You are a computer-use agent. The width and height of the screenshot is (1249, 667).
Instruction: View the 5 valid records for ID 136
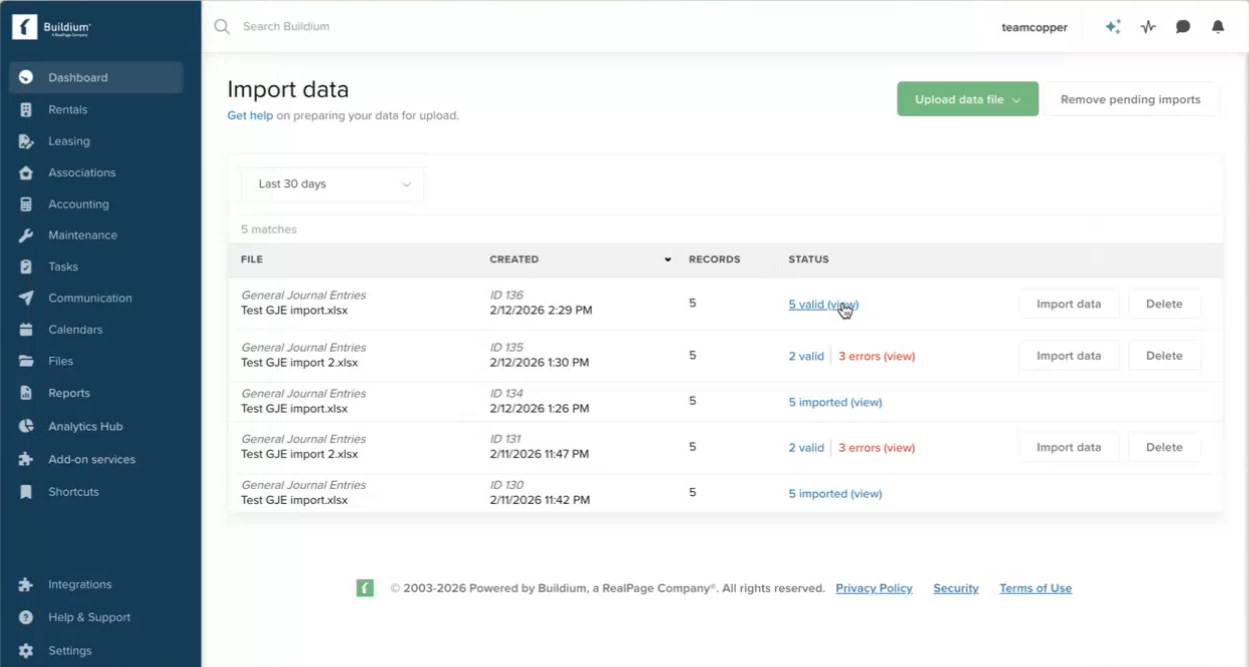click(x=823, y=304)
